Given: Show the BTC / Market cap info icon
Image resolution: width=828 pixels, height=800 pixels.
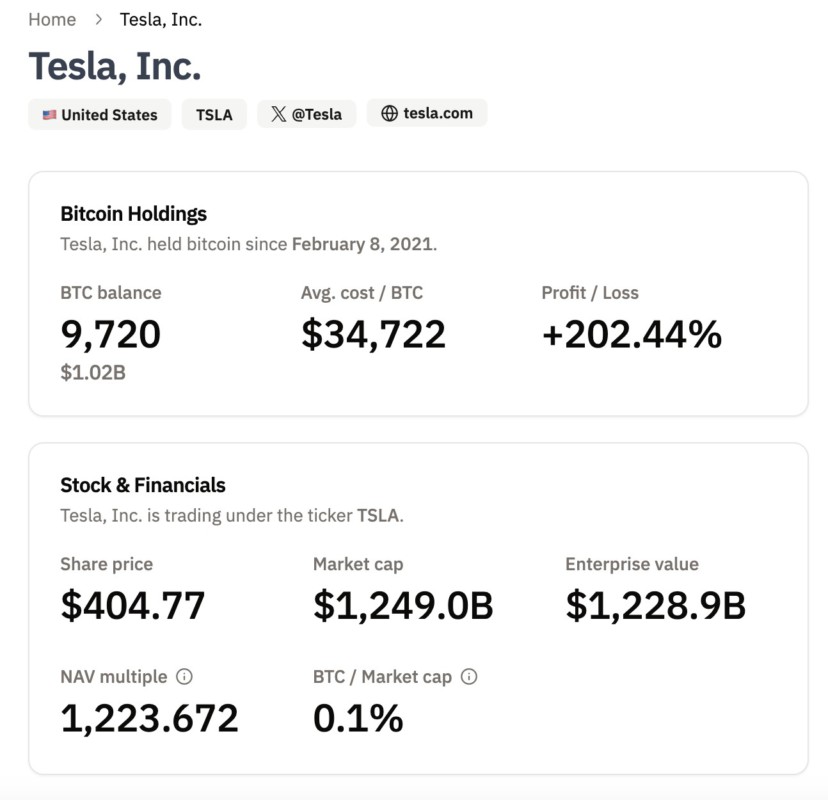Looking at the screenshot, I should coord(469,677).
